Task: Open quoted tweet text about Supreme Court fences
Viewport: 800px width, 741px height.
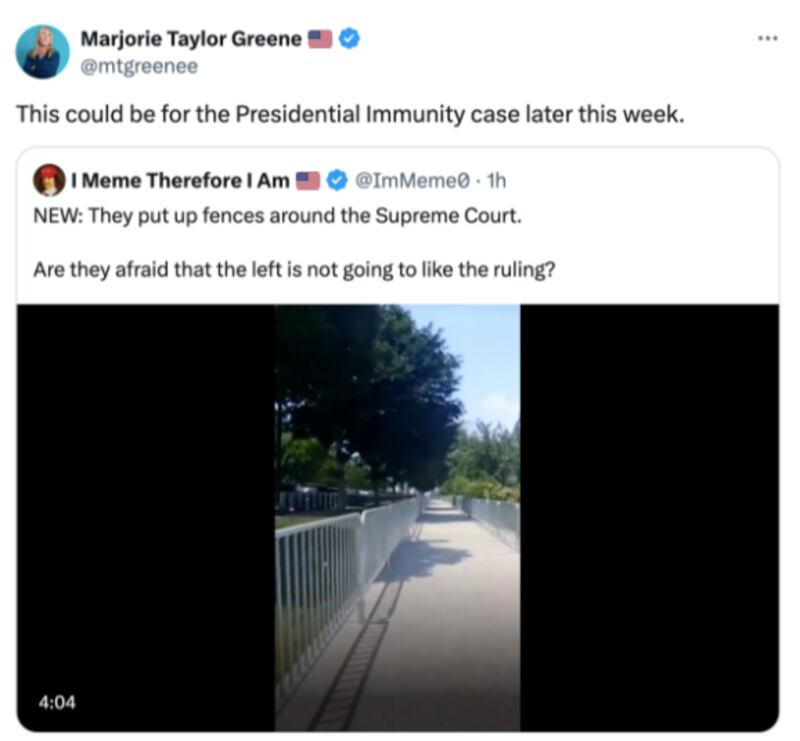Action: tap(278, 216)
